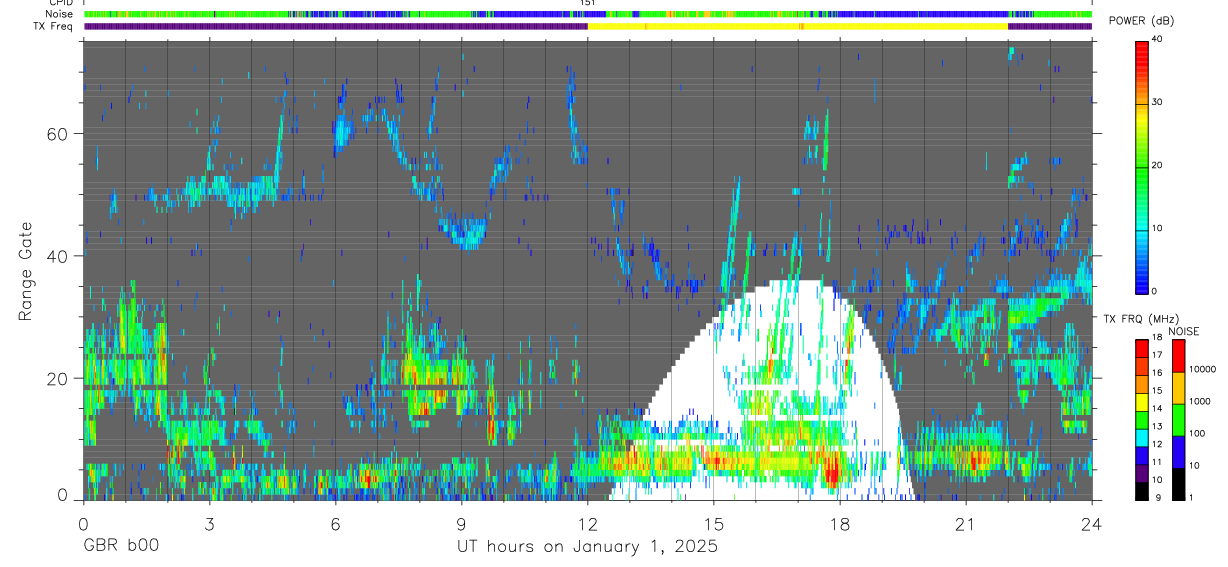1228x567 pixels.
Task: Click the time axis tick '6'
Action: pos(335,524)
